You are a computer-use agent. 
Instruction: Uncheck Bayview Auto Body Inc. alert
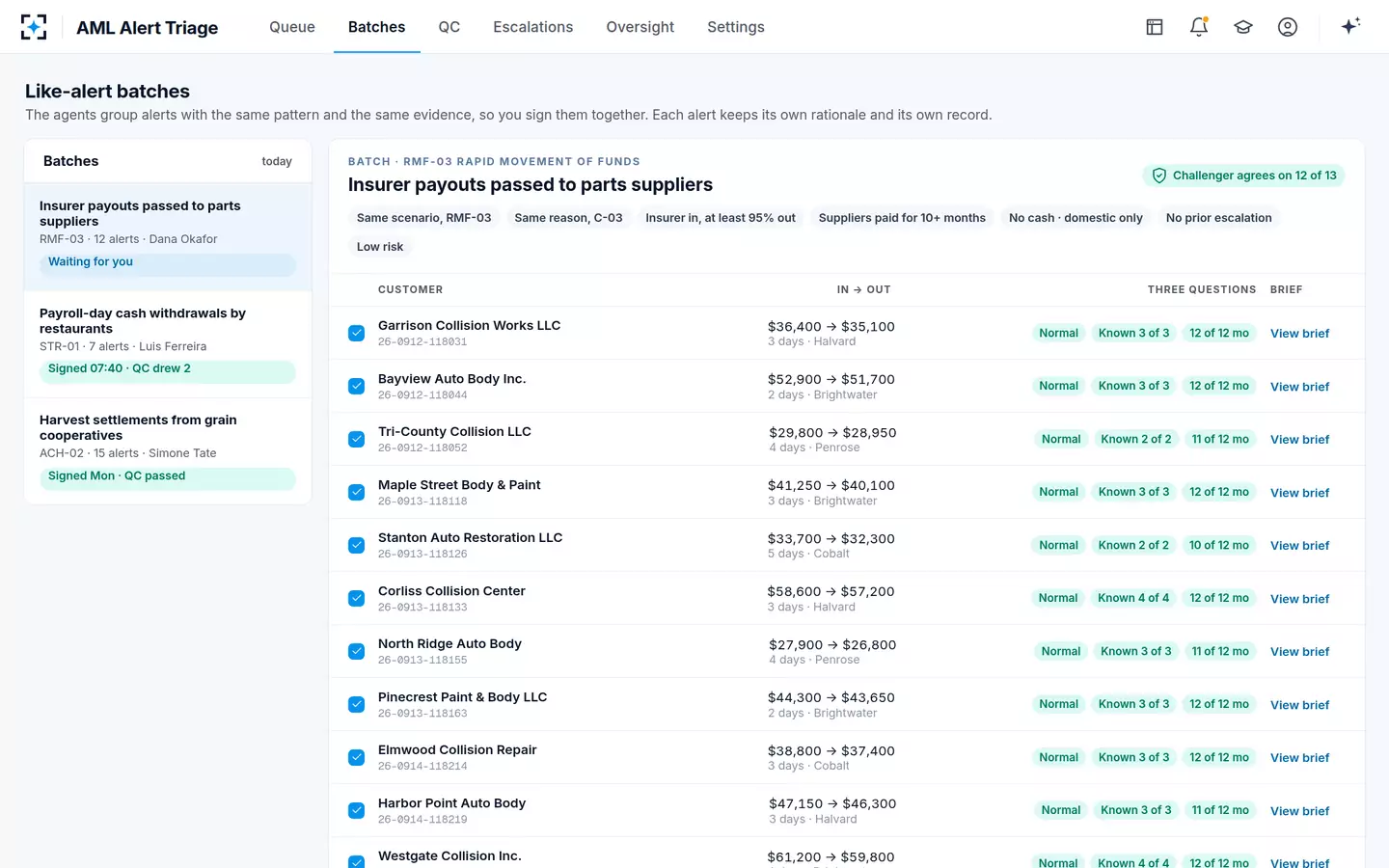tap(357, 386)
